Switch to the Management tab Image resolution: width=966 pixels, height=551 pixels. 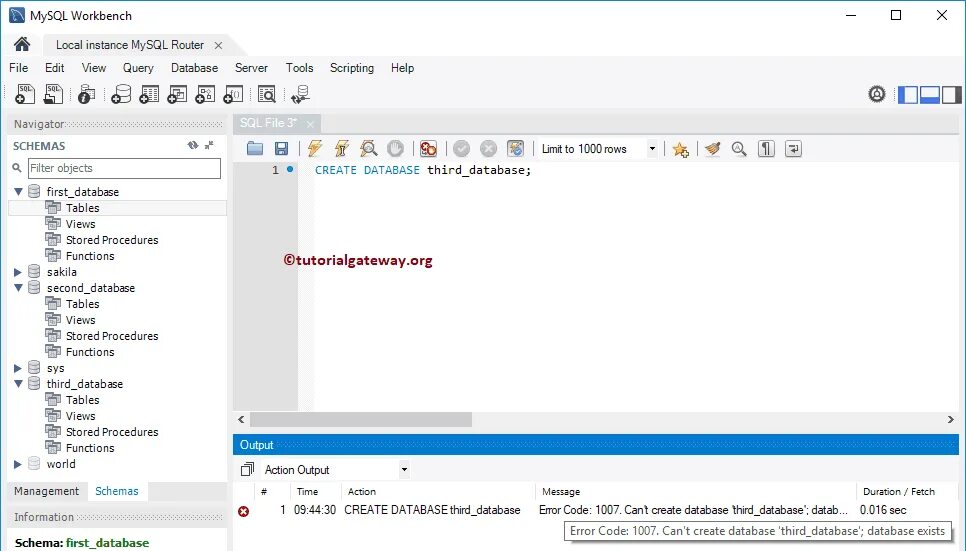click(x=47, y=491)
